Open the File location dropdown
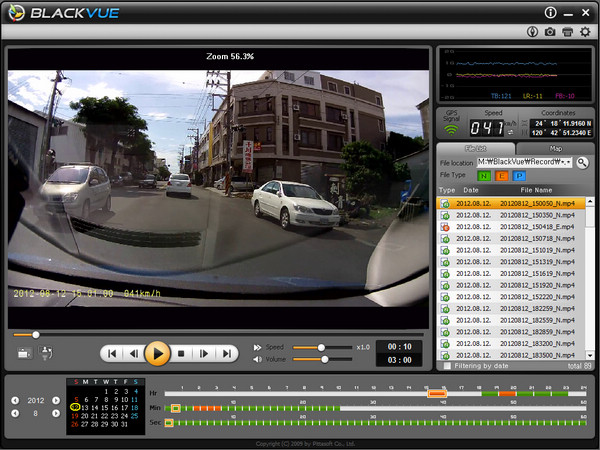The image size is (600, 450). point(567,162)
